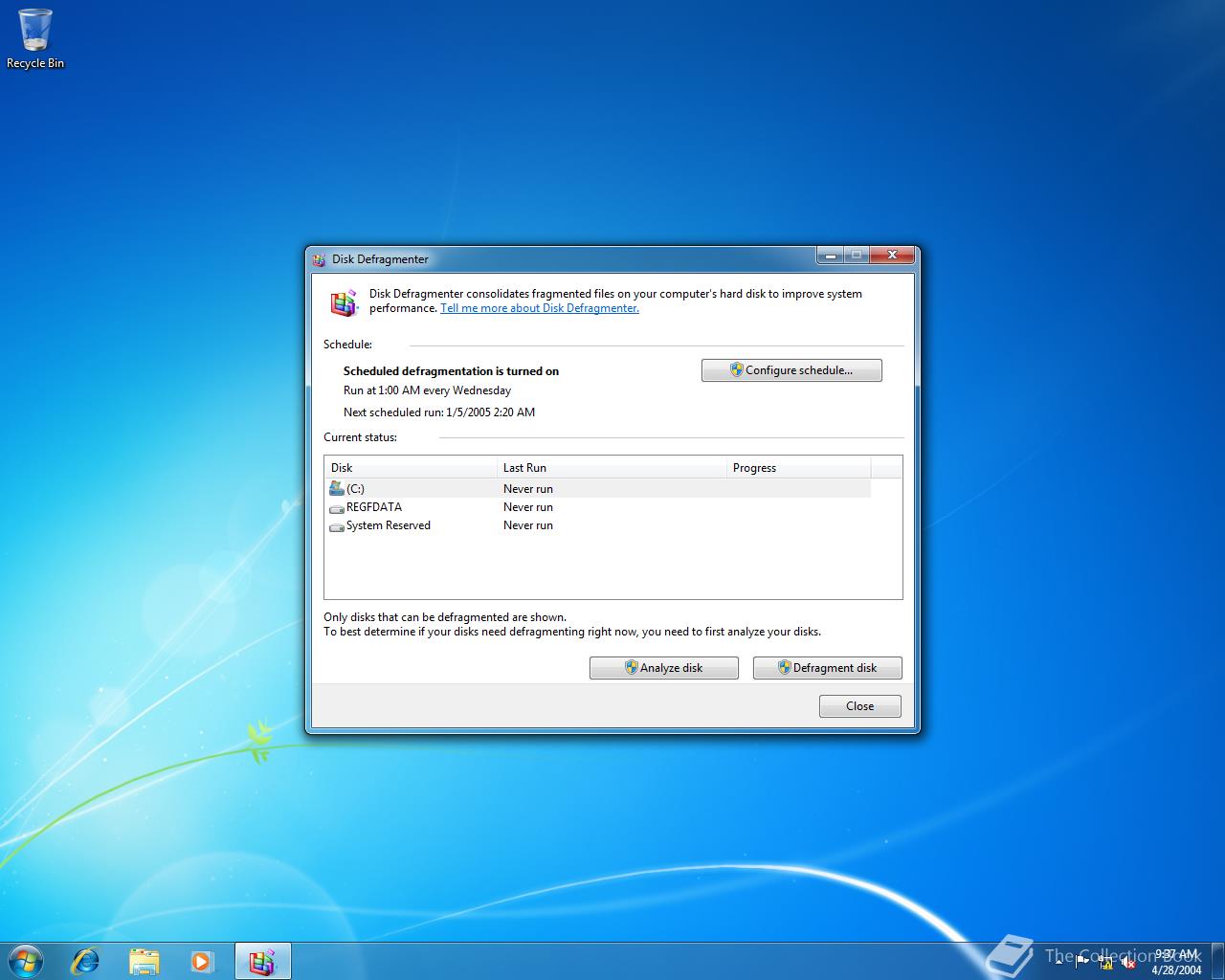Click the Next scheduled run text
This screenshot has height=980, width=1225.
tap(439, 412)
